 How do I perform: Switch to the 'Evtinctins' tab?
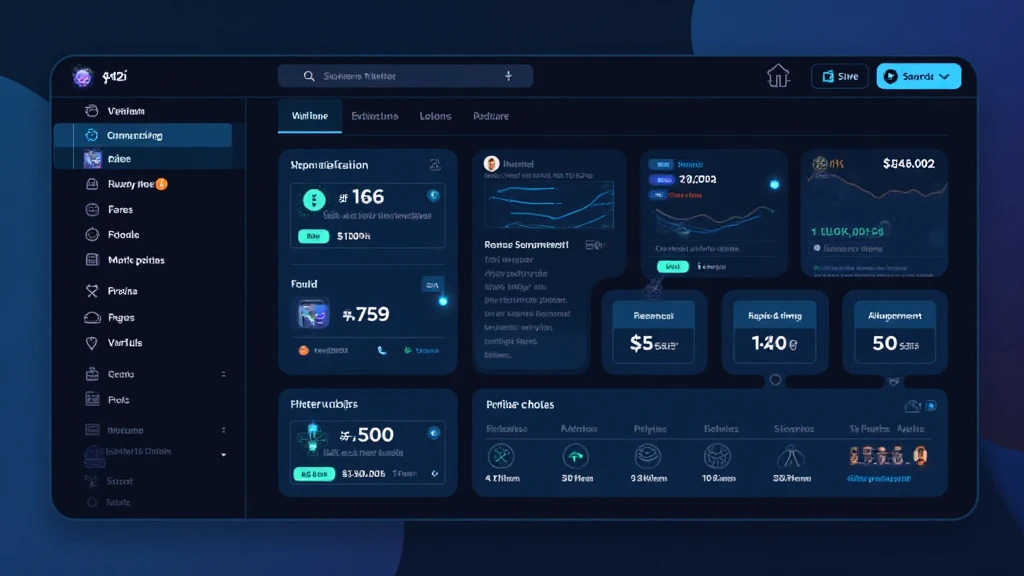pyautogui.click(x=375, y=116)
